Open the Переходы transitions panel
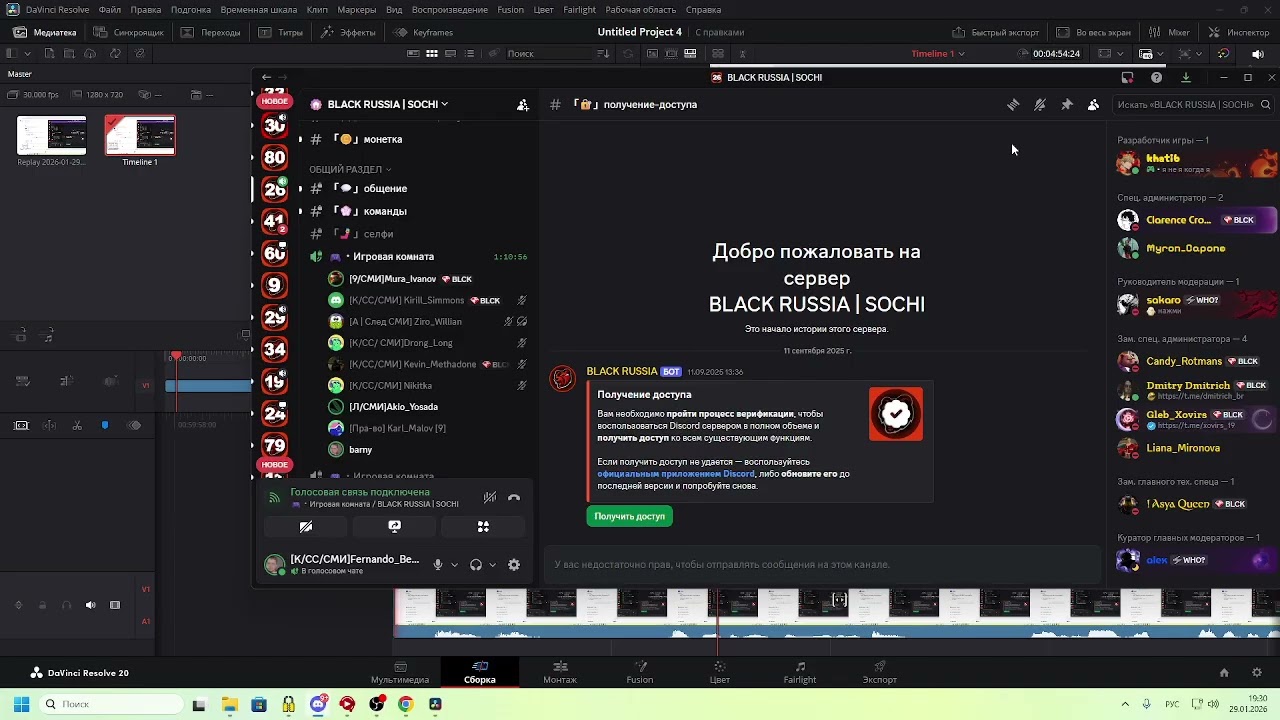 [211, 32]
